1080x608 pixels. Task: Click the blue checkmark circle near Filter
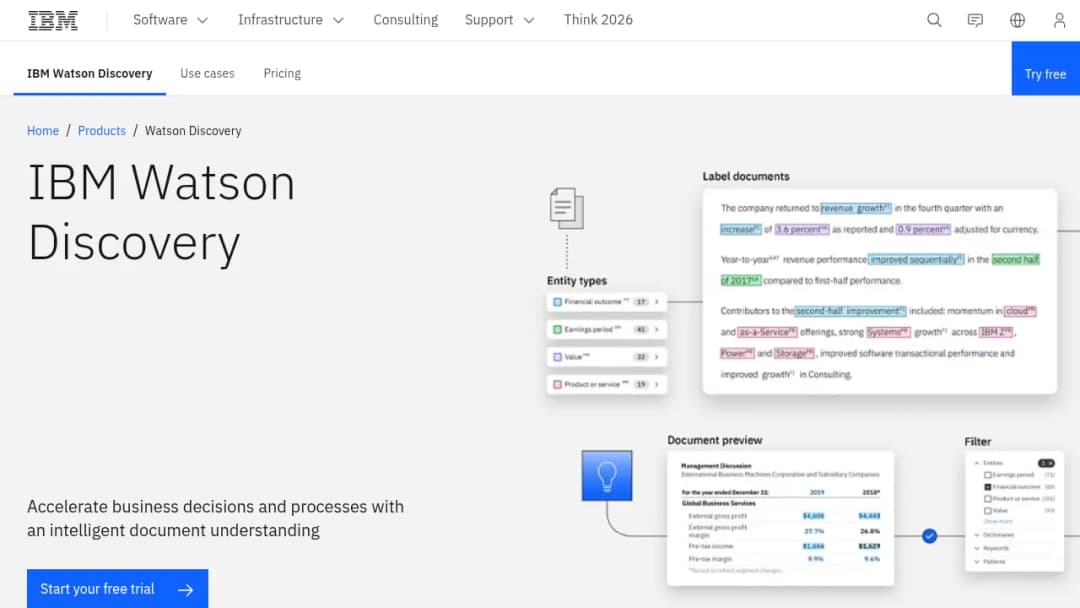click(x=929, y=536)
